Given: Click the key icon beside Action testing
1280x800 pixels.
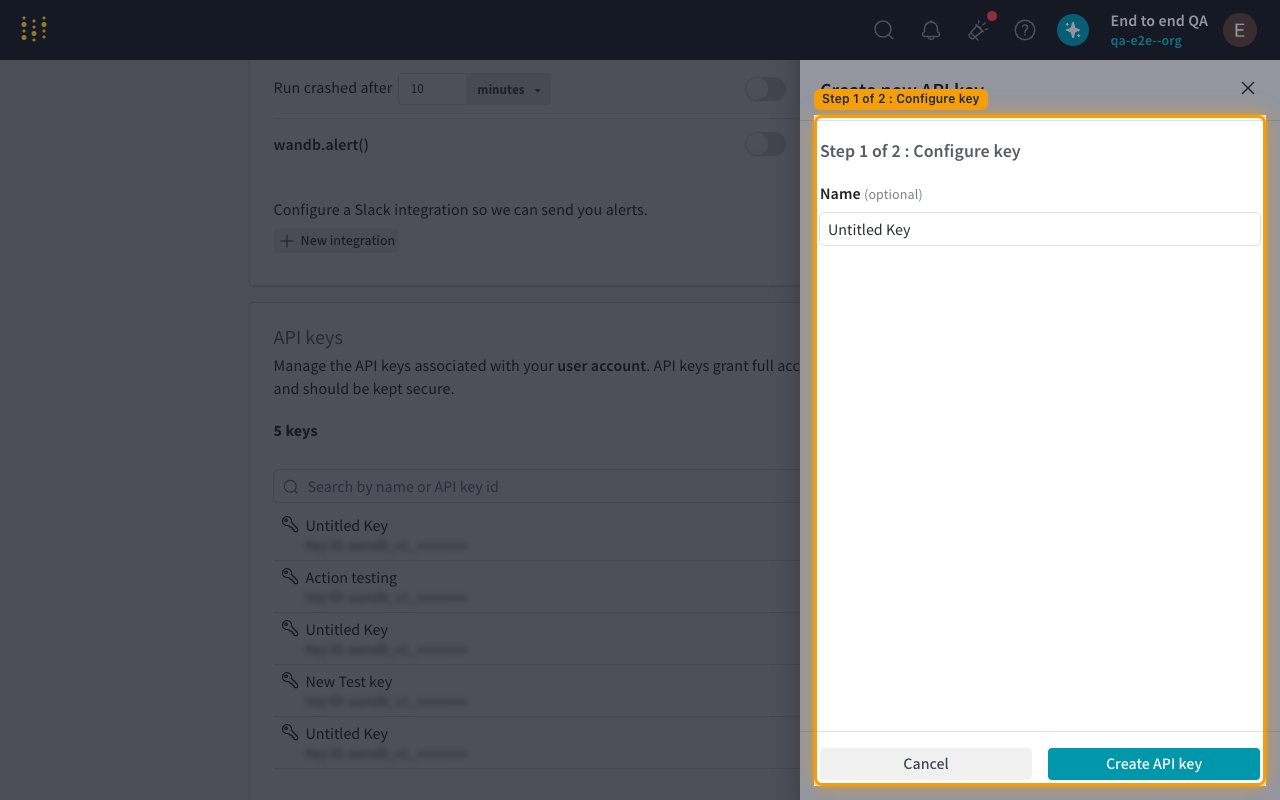Looking at the screenshot, I should point(290,577).
